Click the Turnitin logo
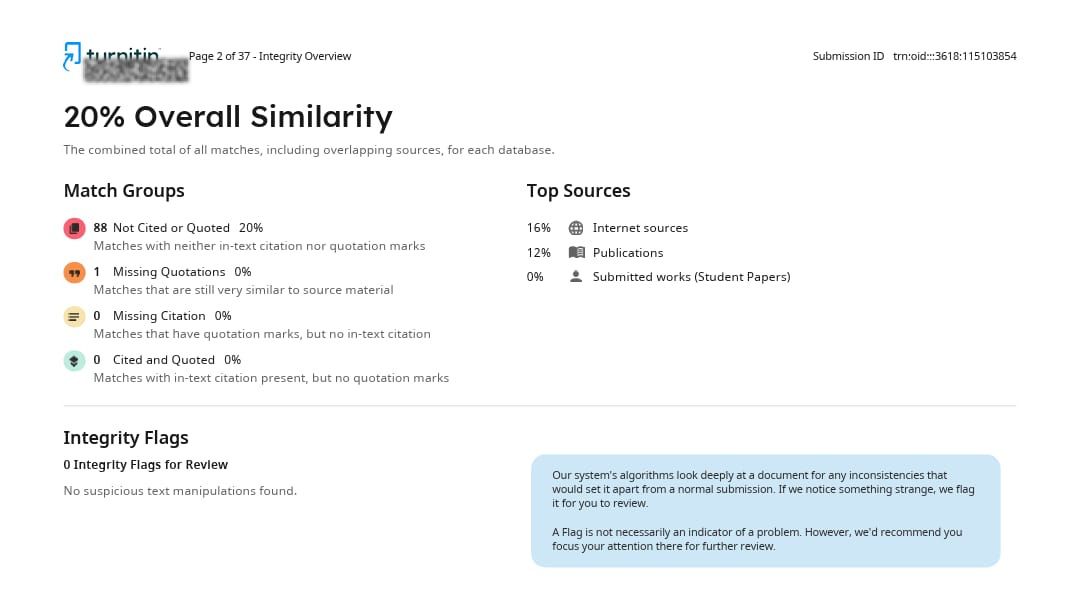Viewport: 1079px width, 593px height. tap(113, 57)
